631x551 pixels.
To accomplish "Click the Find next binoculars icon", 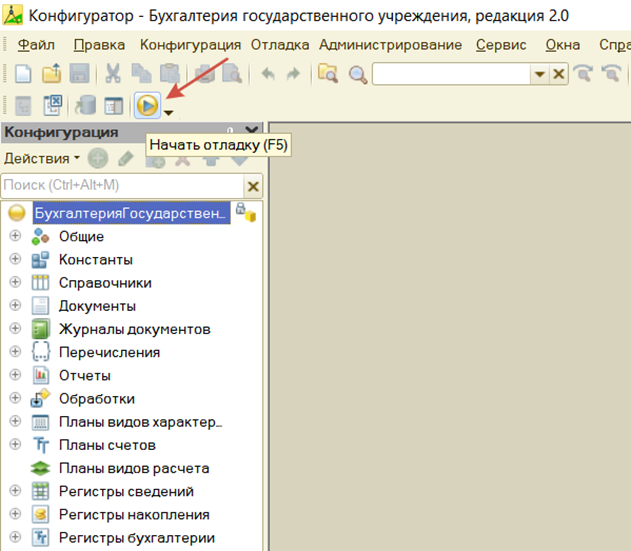I will 583,74.
